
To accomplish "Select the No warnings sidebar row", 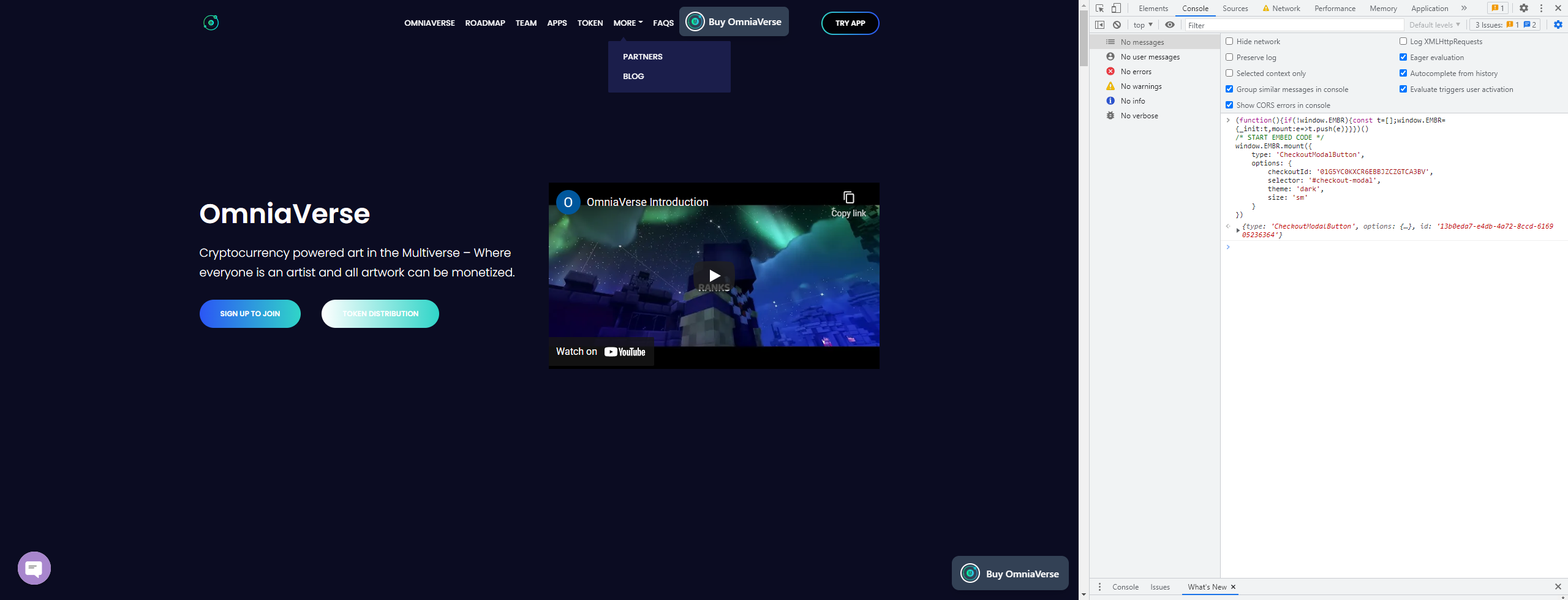I will coord(1154,86).
